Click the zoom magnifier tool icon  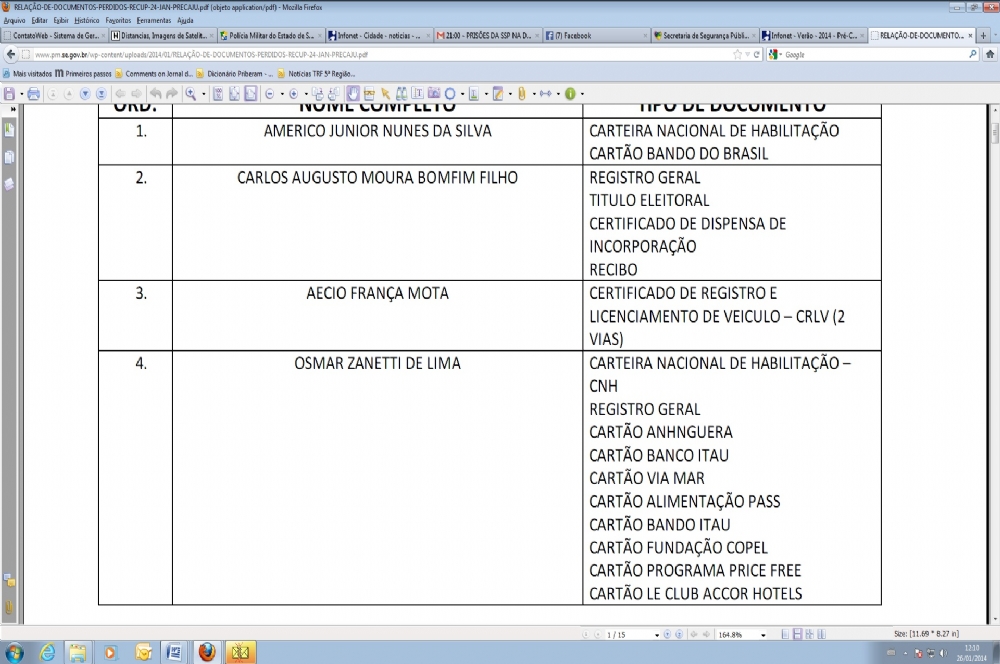click(190, 94)
